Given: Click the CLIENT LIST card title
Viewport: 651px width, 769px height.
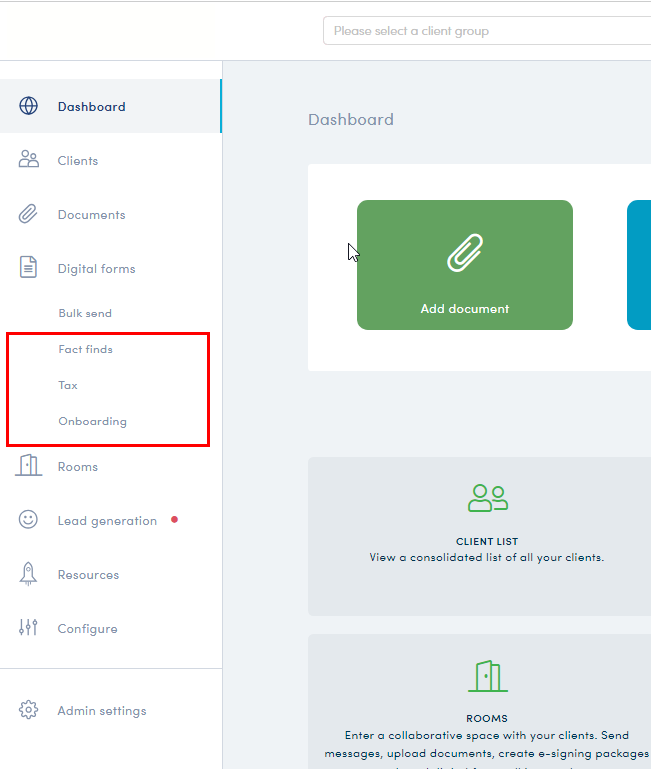Looking at the screenshot, I should click(487, 541).
